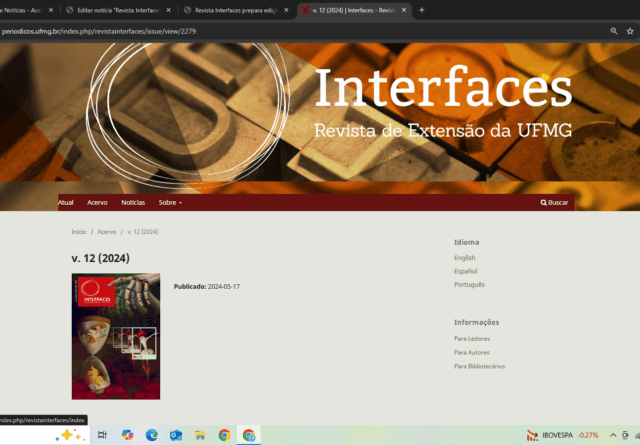Image resolution: width=640 pixels, height=445 pixels.
Task: Click the Acervo breadcrumb link
Action: 107,231
